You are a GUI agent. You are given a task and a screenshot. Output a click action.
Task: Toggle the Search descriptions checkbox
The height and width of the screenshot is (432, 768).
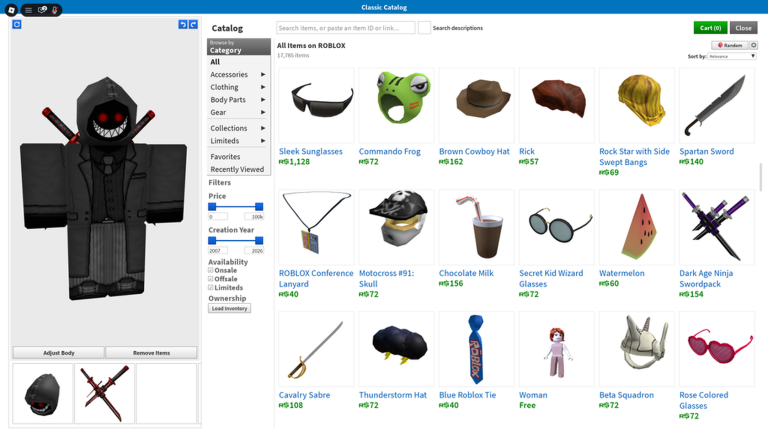point(424,28)
